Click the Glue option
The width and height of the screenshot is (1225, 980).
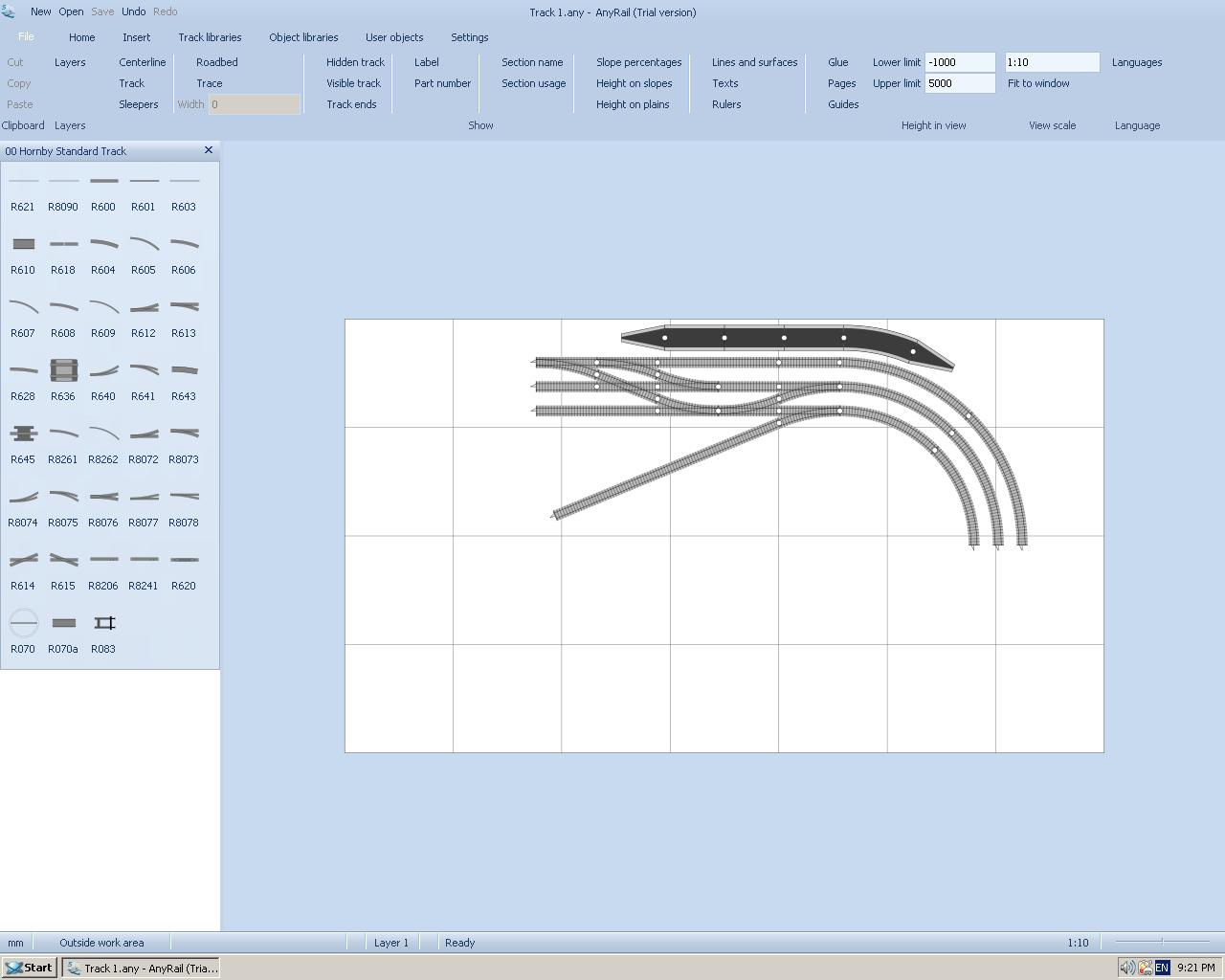click(838, 62)
